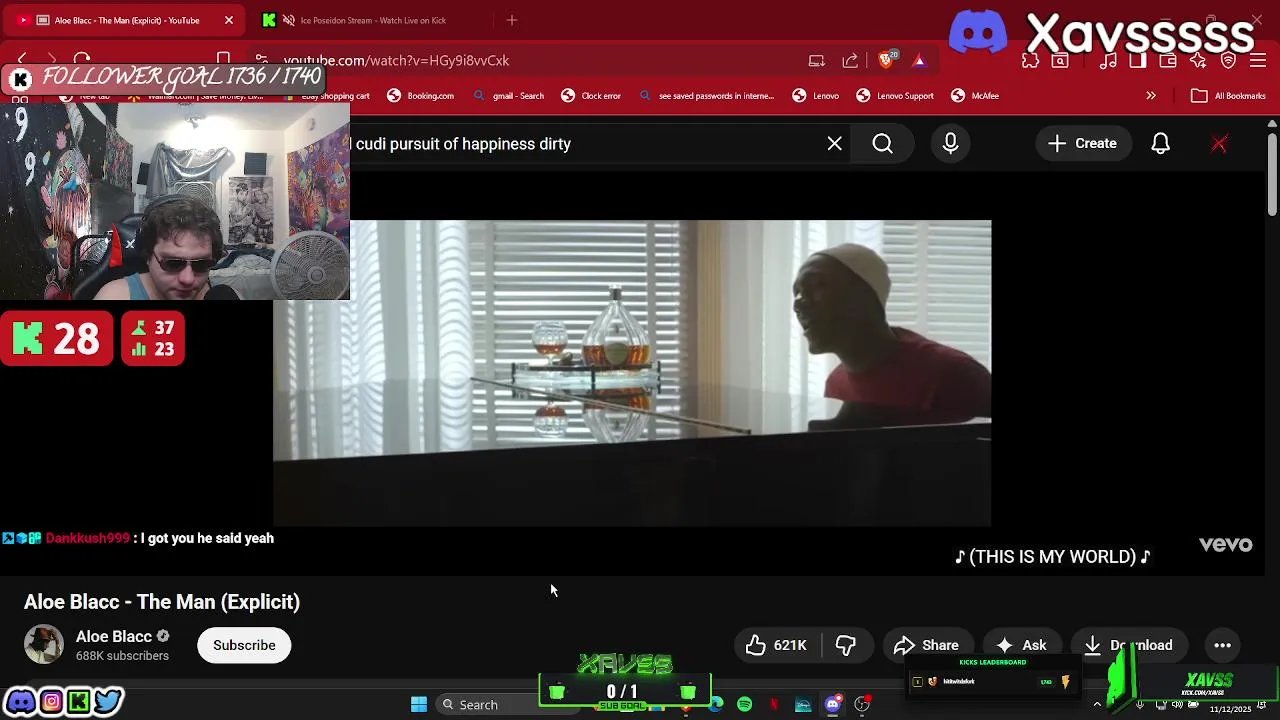Switch to Ice Poseidon Stream Kick tab

372,20
